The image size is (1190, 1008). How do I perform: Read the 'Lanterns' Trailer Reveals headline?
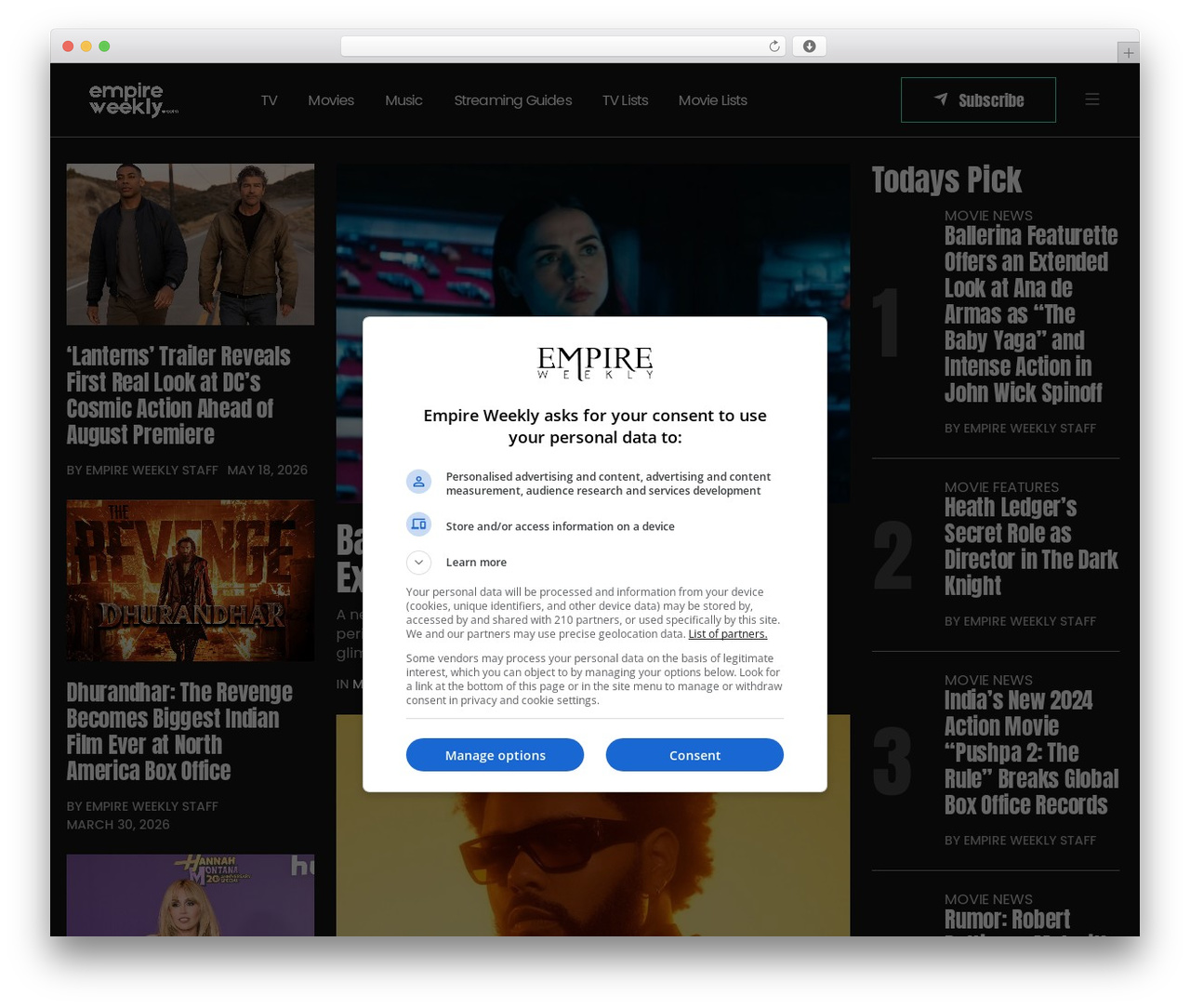pyautogui.click(x=178, y=395)
